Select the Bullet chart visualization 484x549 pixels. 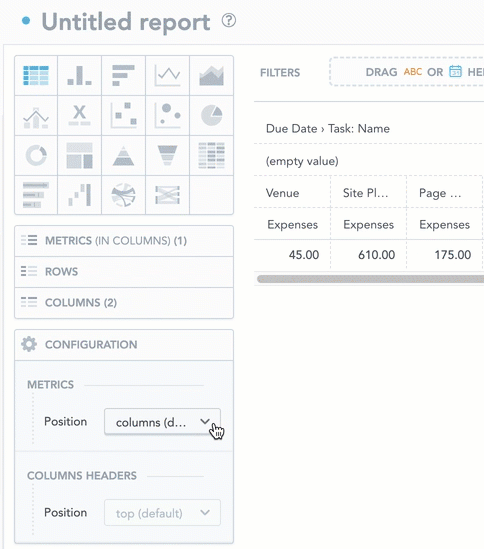click(x=36, y=195)
